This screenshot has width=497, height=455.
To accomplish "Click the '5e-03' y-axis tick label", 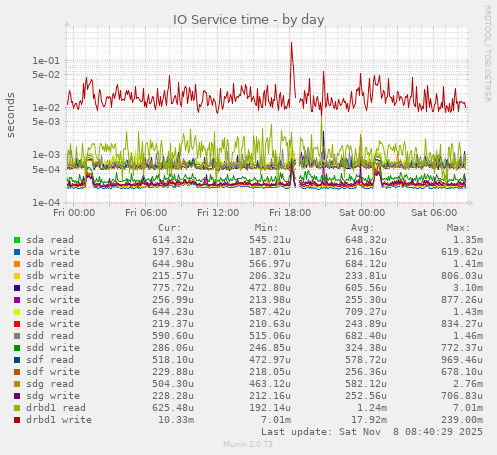I will point(46,121).
